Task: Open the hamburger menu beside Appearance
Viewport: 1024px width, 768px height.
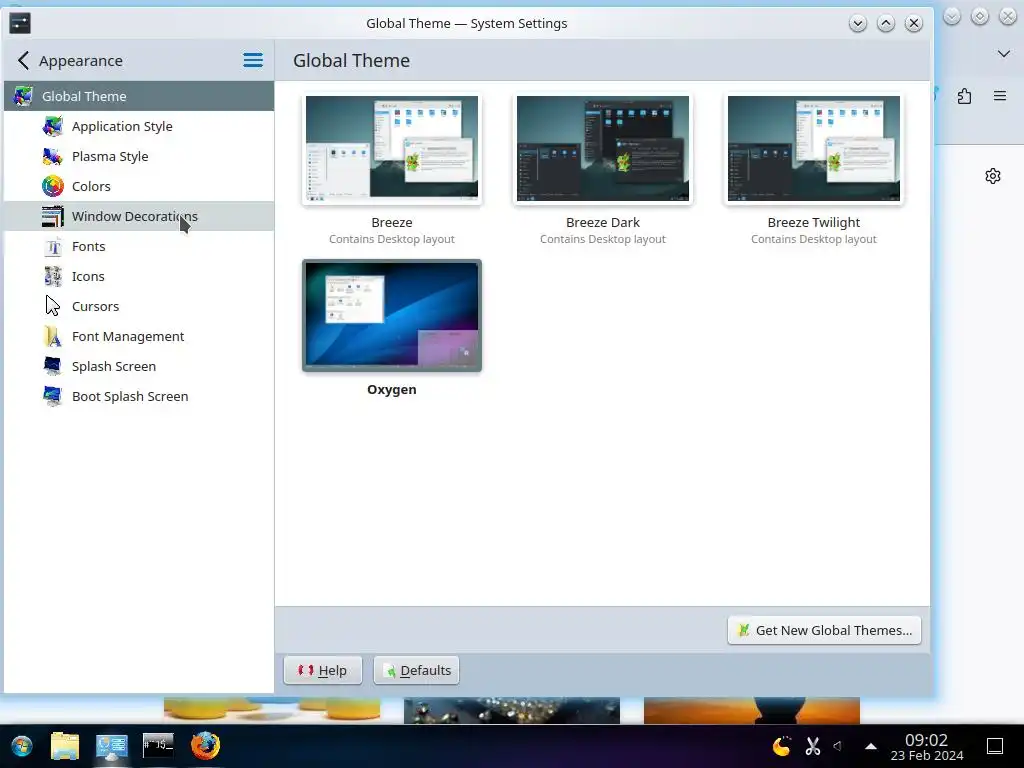Action: pos(253,61)
